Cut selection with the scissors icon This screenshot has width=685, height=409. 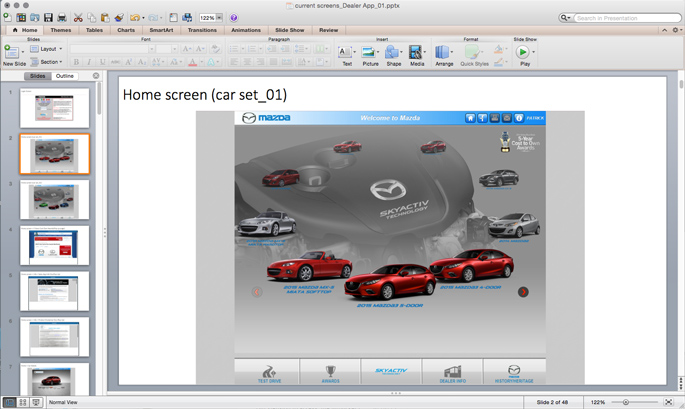(x=78, y=17)
